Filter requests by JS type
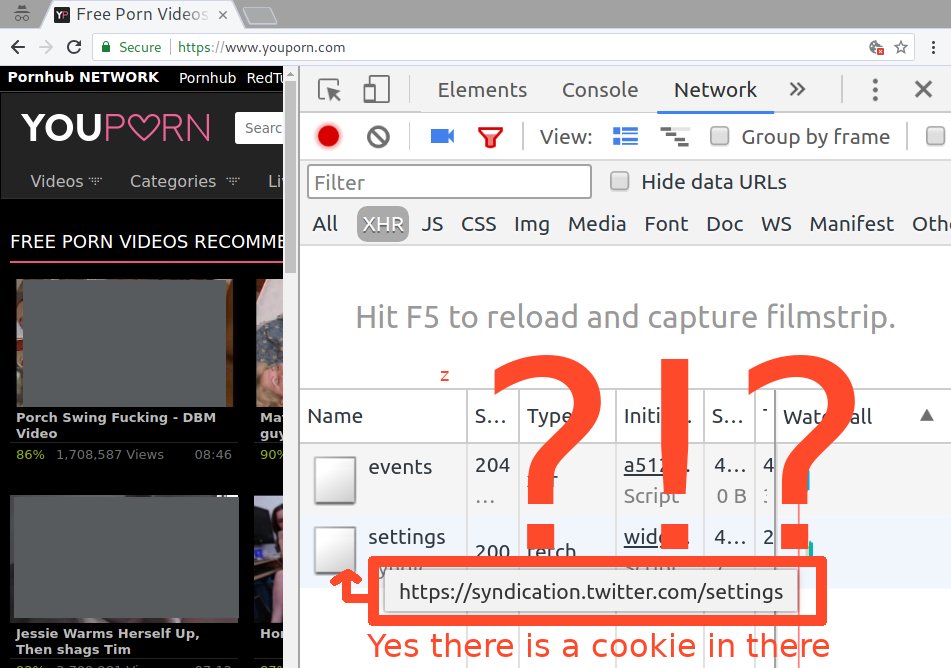Image resolution: width=951 pixels, height=668 pixels. tap(432, 224)
